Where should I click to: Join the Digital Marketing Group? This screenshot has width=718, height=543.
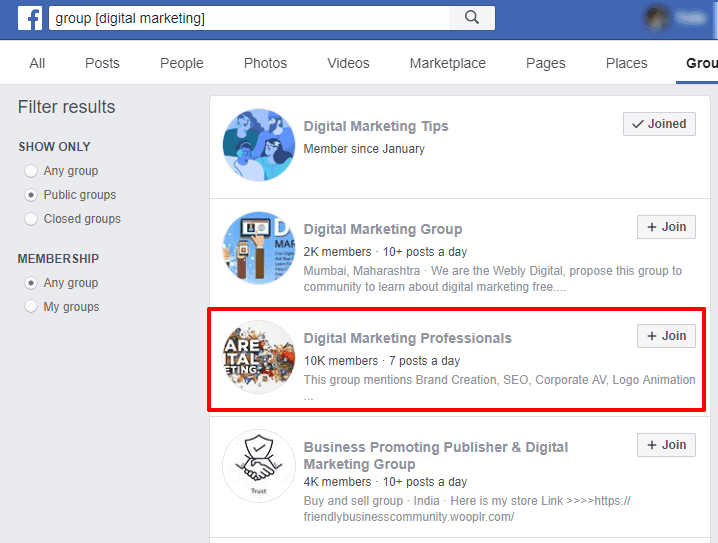click(666, 227)
